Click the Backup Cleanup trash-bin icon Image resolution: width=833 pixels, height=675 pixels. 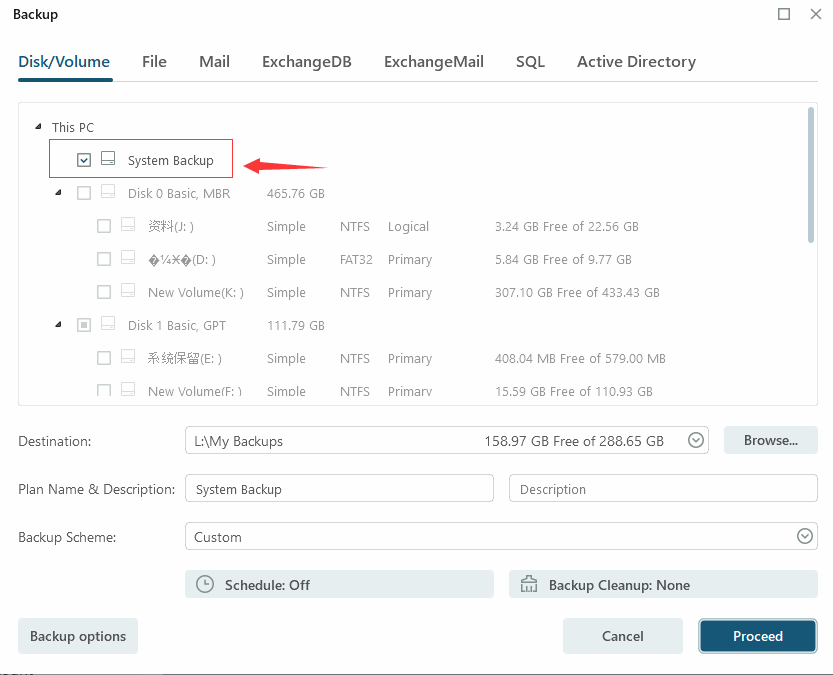pos(529,585)
